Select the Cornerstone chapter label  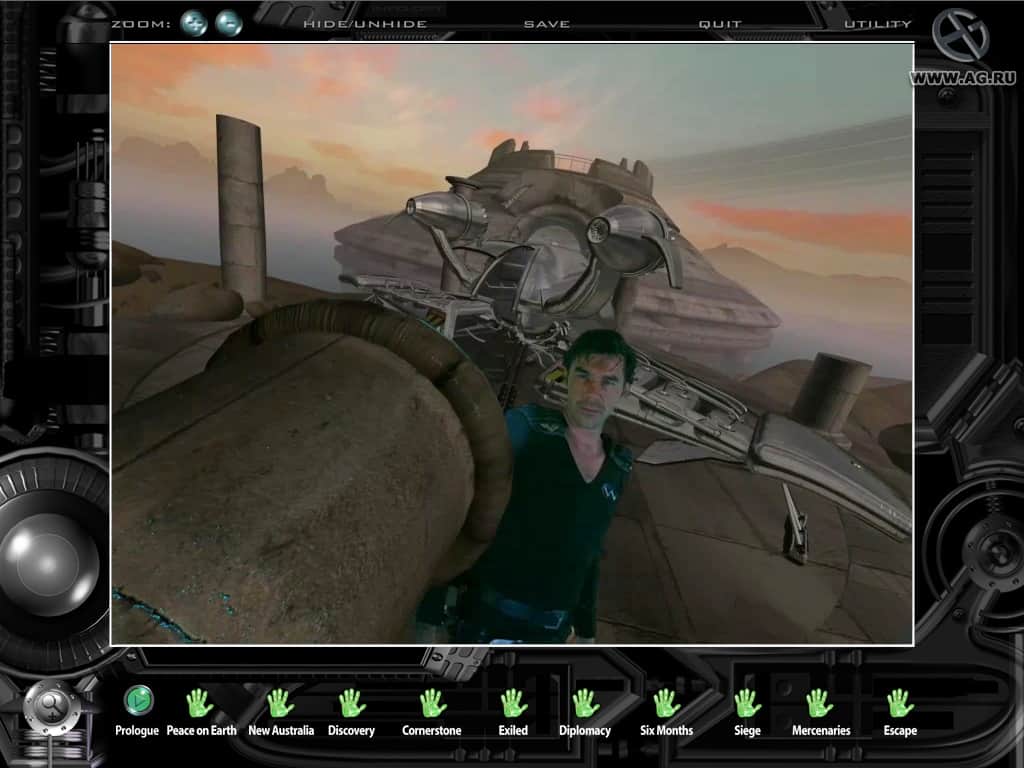(432, 731)
